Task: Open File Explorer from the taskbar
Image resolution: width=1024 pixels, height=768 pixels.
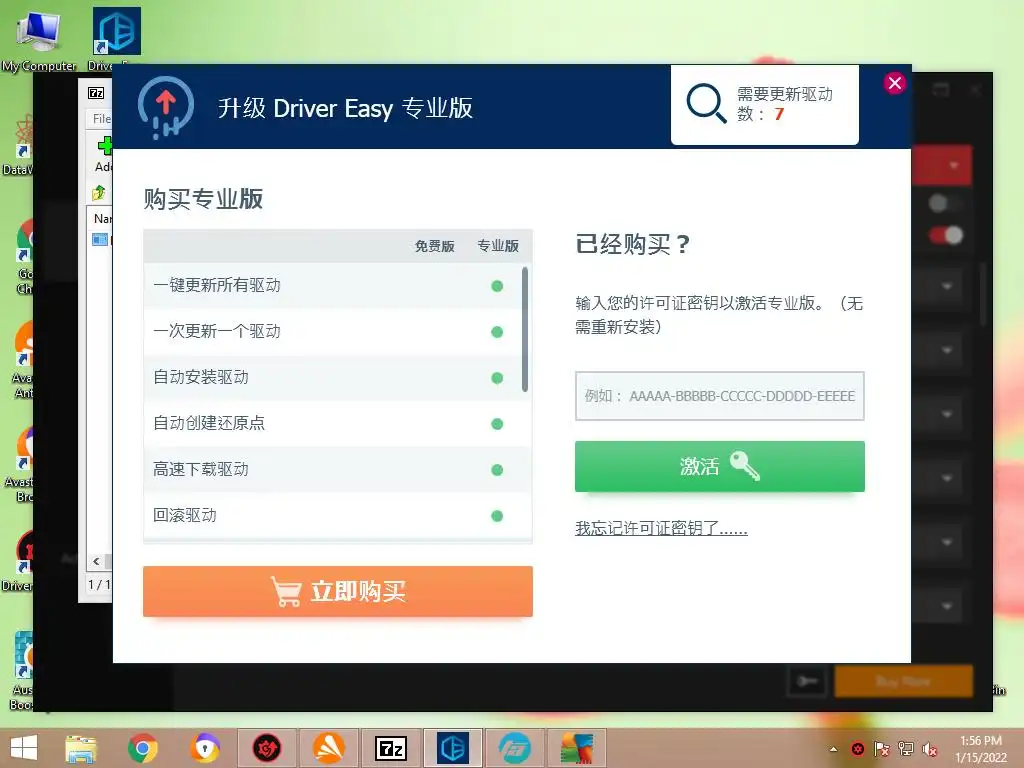Action: click(x=81, y=748)
